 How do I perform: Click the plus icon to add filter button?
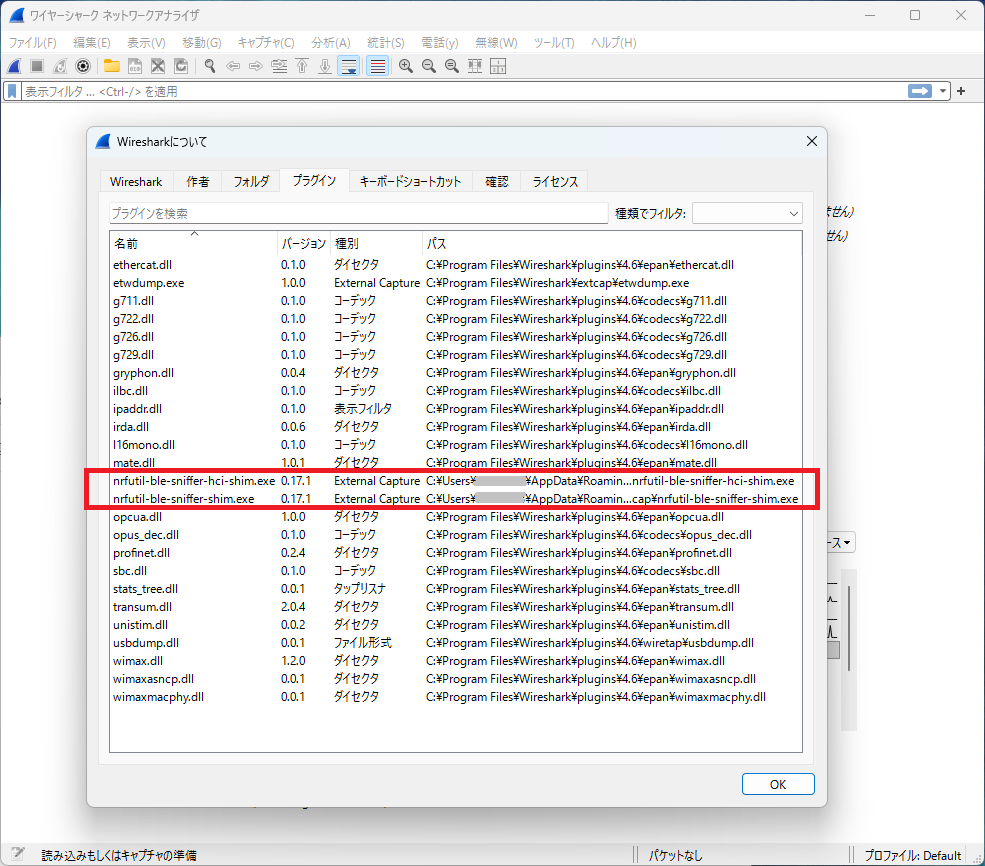[962, 91]
